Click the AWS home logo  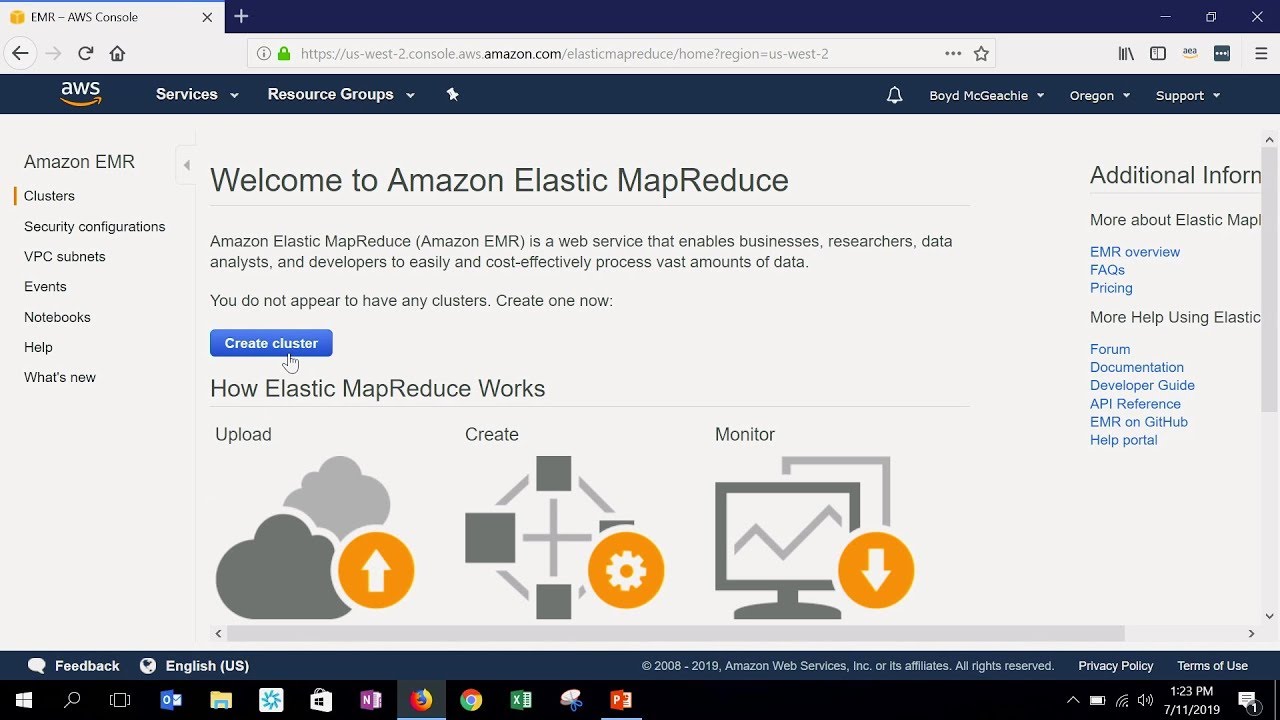[x=80, y=93]
